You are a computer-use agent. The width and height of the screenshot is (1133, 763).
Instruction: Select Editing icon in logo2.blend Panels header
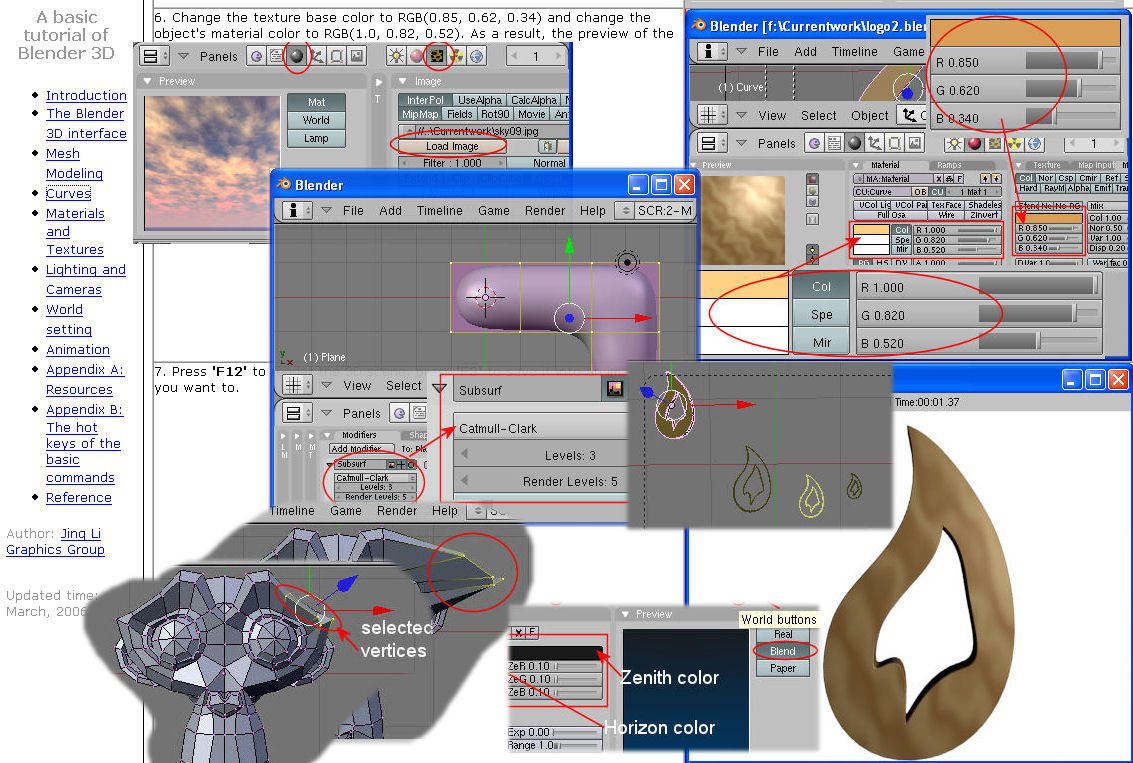[x=895, y=143]
